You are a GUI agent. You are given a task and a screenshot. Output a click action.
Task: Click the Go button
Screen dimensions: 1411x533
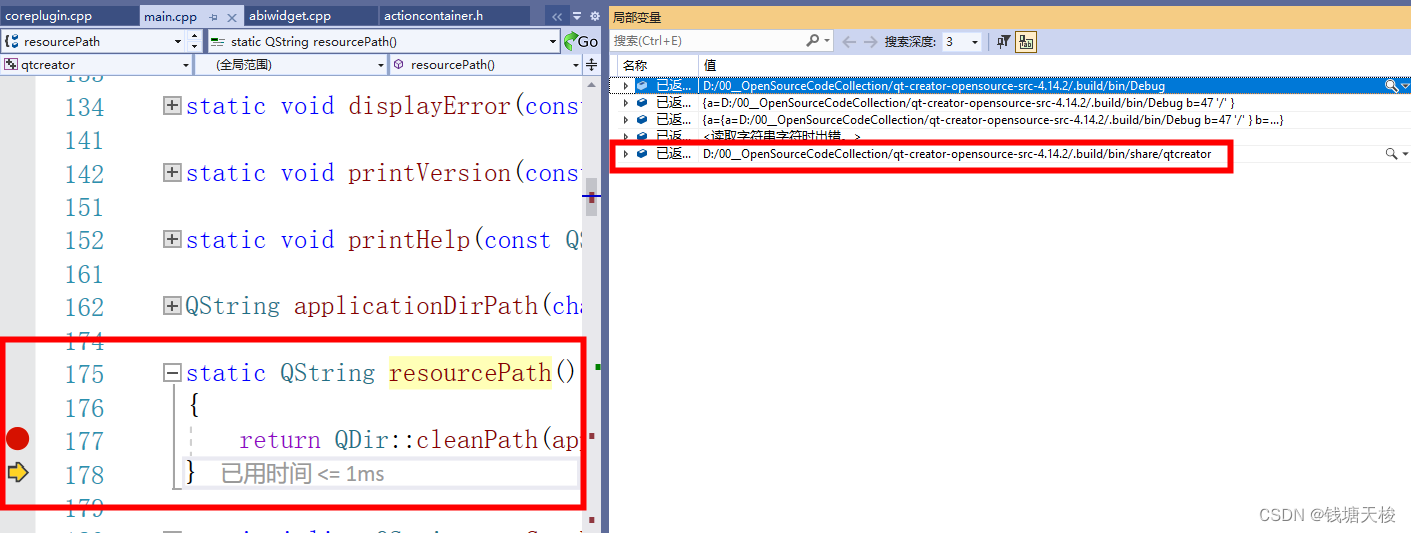581,41
